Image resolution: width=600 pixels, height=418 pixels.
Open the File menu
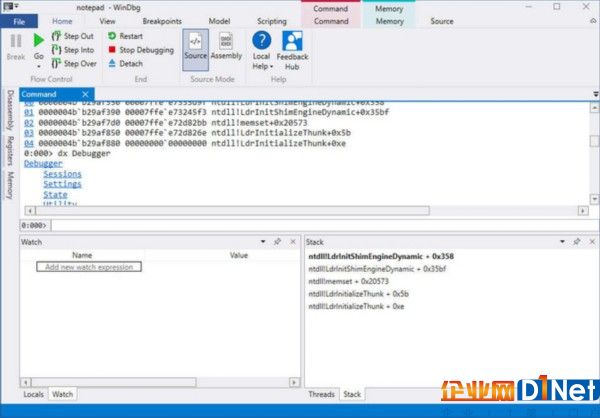[x=19, y=21]
